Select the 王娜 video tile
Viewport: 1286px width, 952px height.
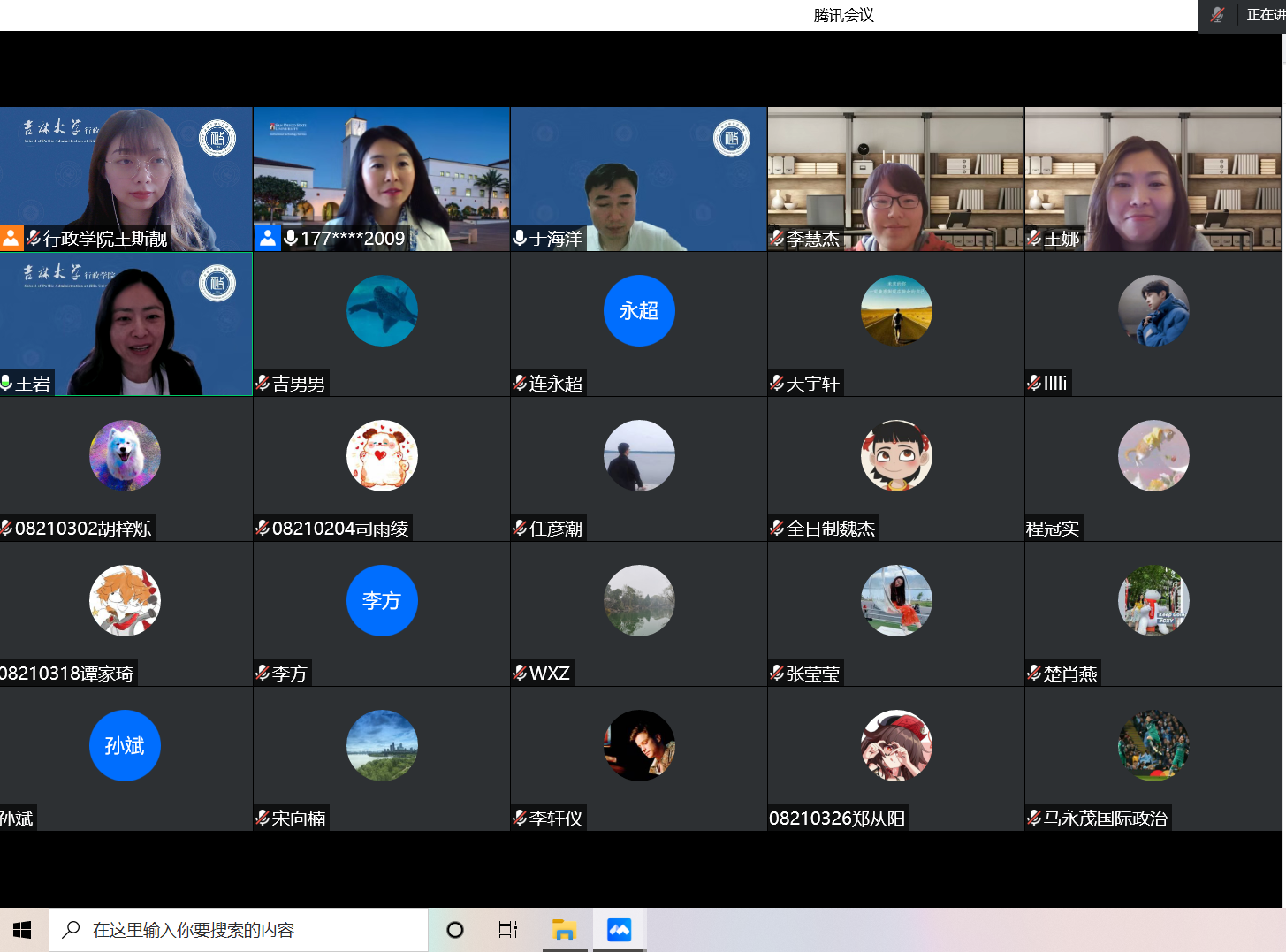(x=1153, y=179)
